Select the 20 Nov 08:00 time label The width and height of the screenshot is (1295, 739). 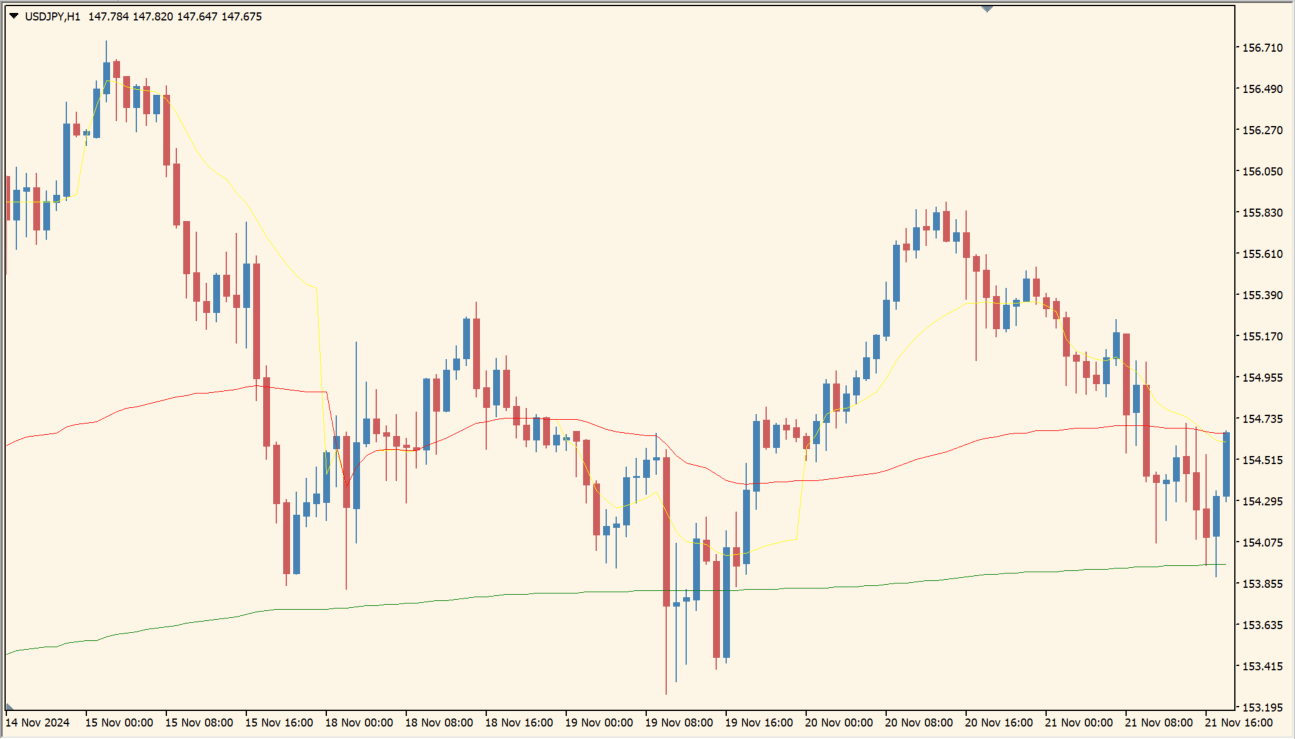pyautogui.click(x=918, y=722)
